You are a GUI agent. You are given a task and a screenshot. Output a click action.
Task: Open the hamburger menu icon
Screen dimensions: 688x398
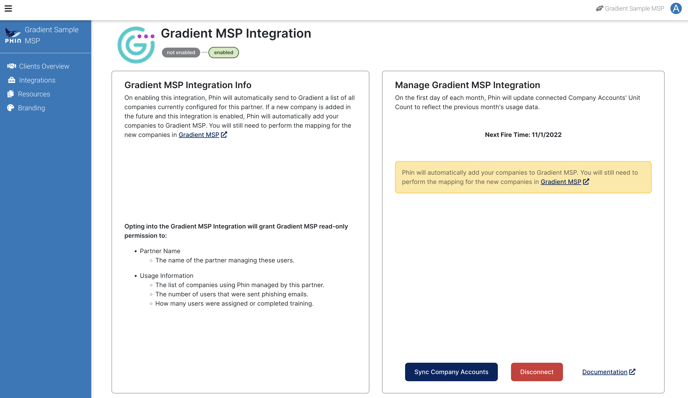[8, 8]
